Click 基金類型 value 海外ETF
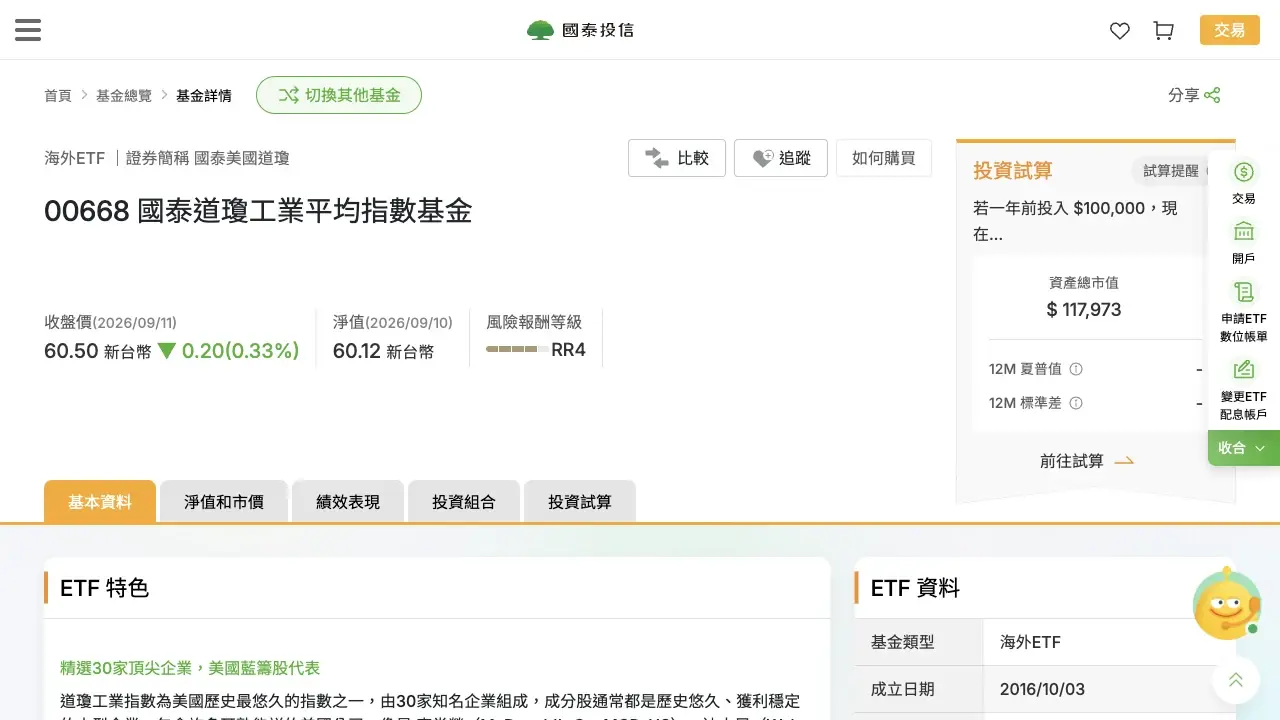 click(1030, 642)
